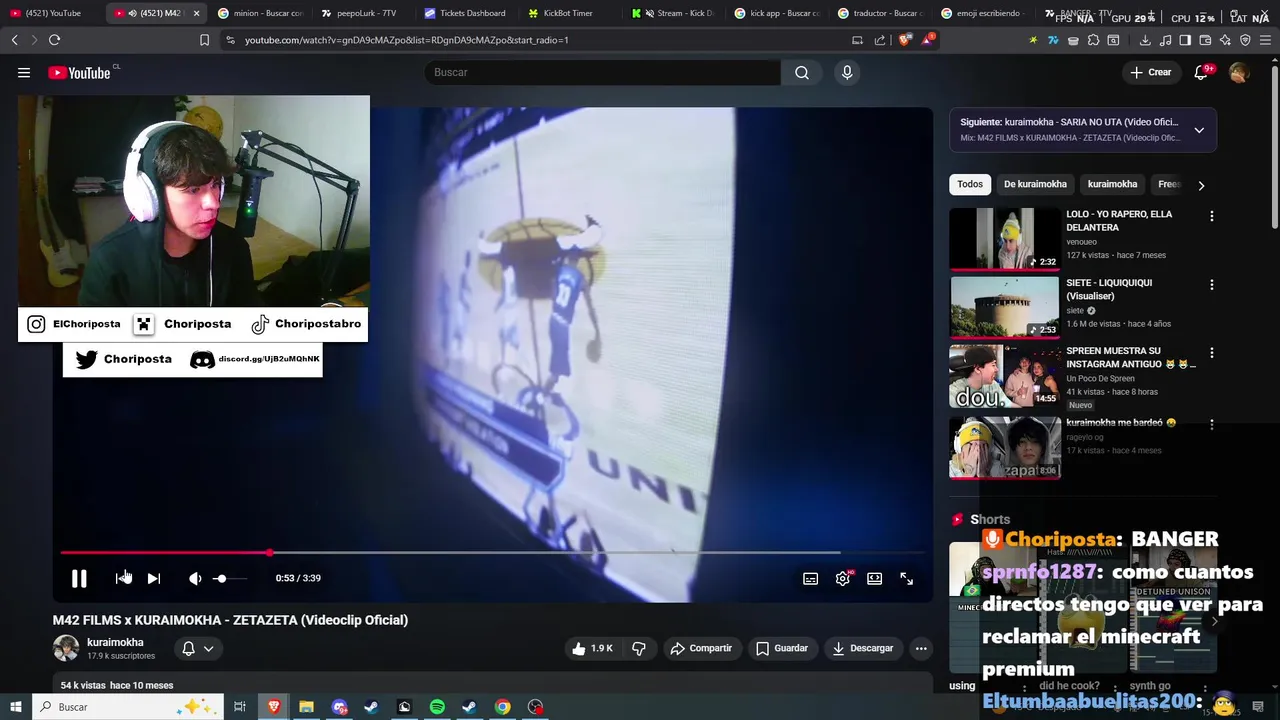Close the active YouTube tab

click(x=196, y=13)
